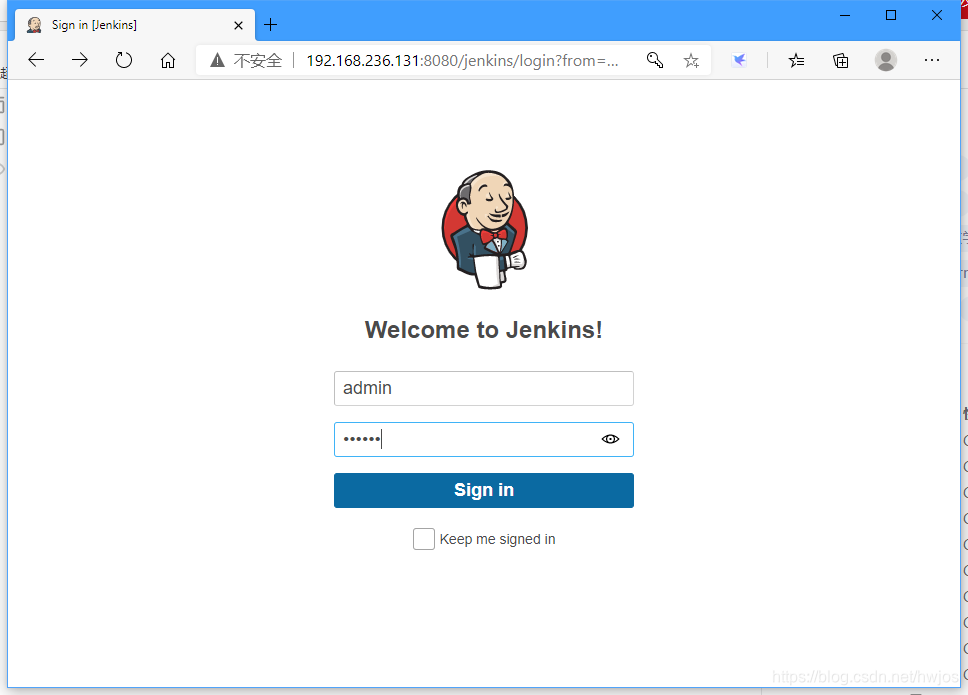The height and width of the screenshot is (695, 968).
Task: Open the Collections icon
Action: 841,60
